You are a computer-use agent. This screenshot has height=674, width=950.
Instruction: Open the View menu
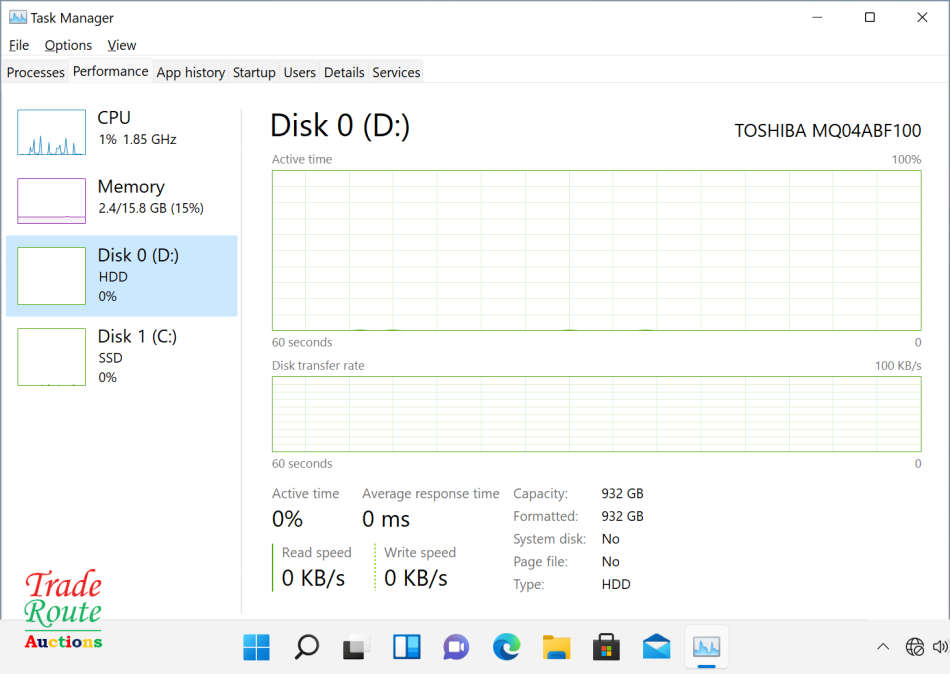coord(122,45)
